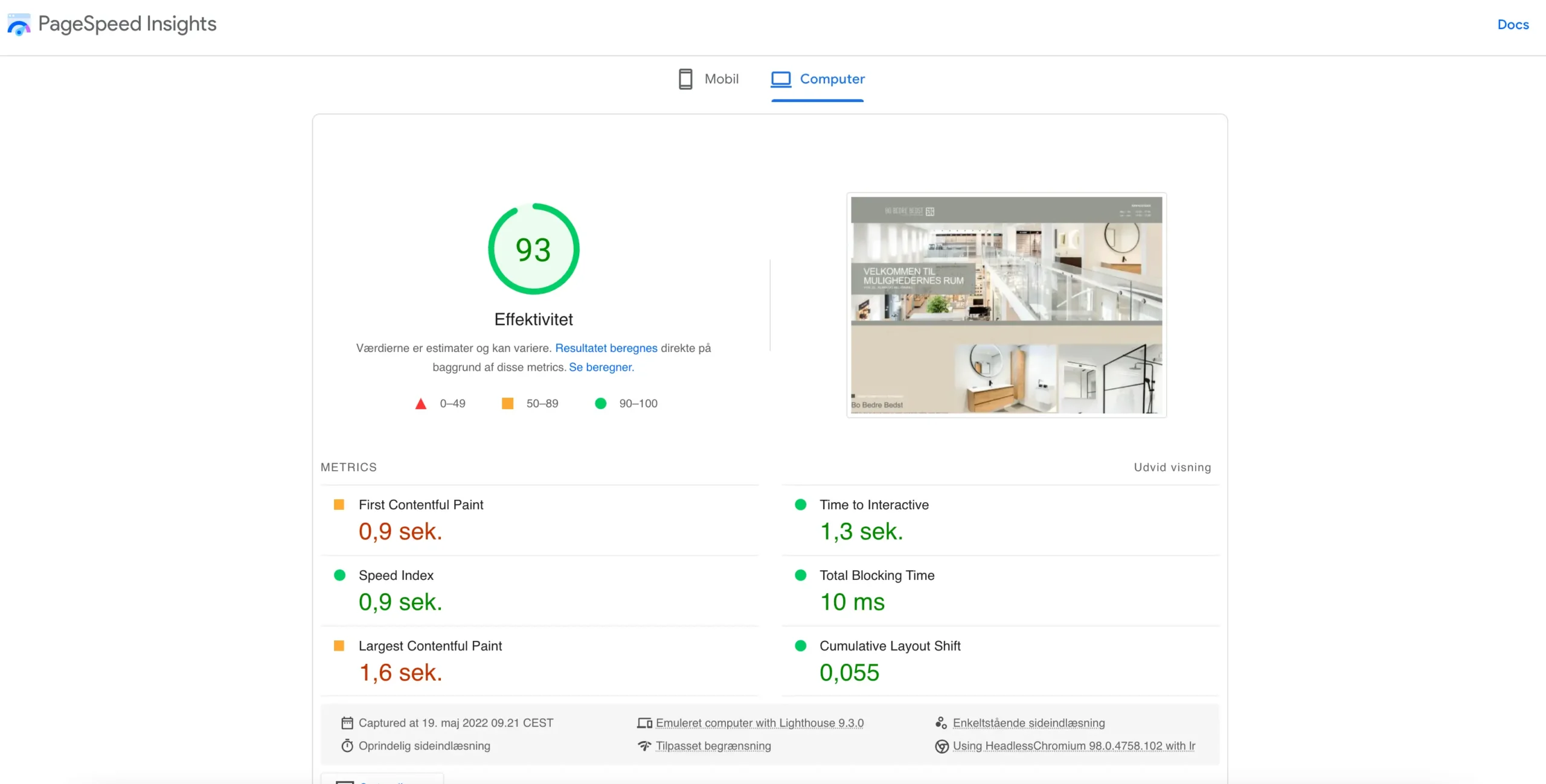This screenshot has width=1546, height=784.
Task: Click green dot beside Total Blocking Time
Action: (x=800, y=575)
